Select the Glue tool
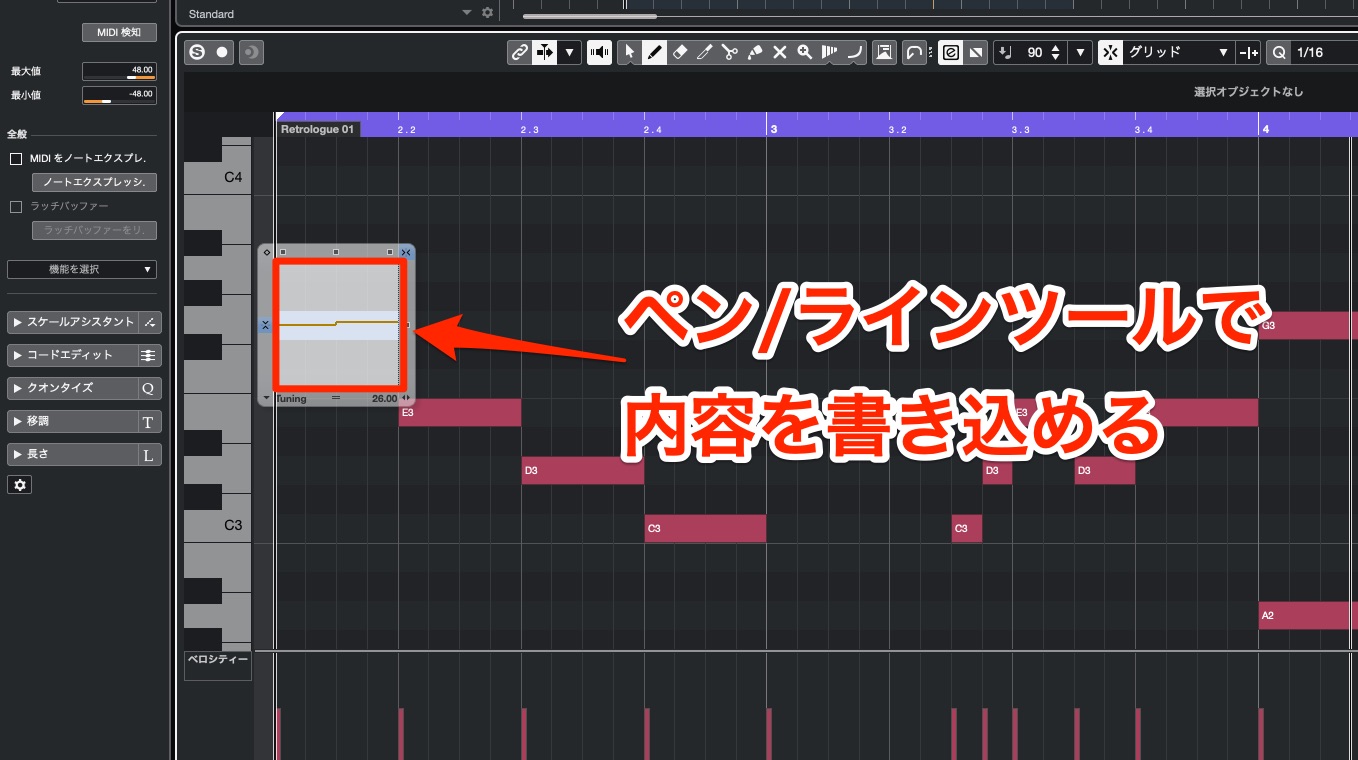 coord(755,52)
